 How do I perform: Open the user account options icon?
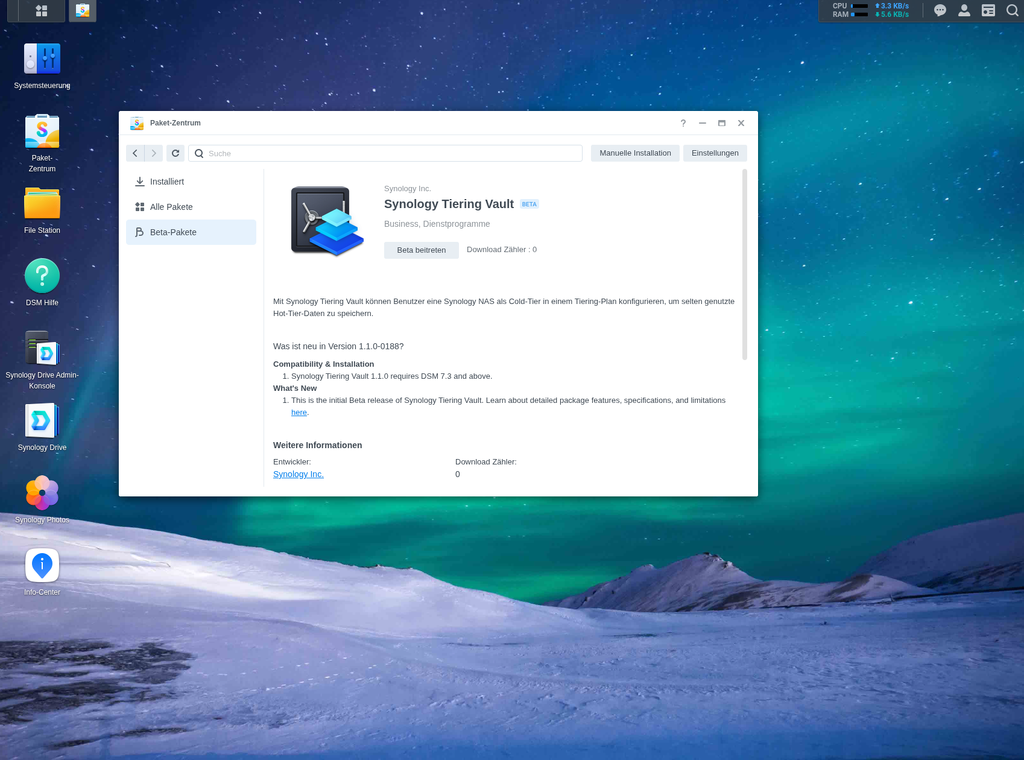click(x=964, y=11)
